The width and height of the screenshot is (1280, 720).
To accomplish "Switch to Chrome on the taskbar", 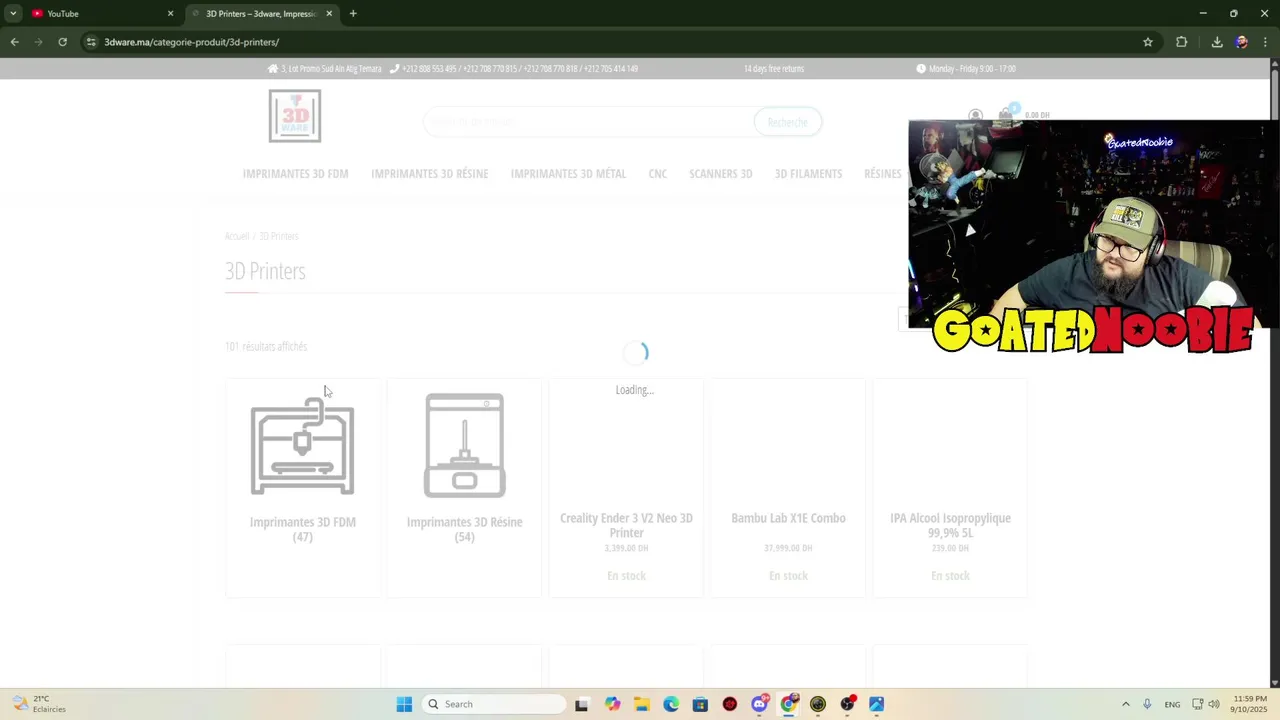I will coord(789,704).
